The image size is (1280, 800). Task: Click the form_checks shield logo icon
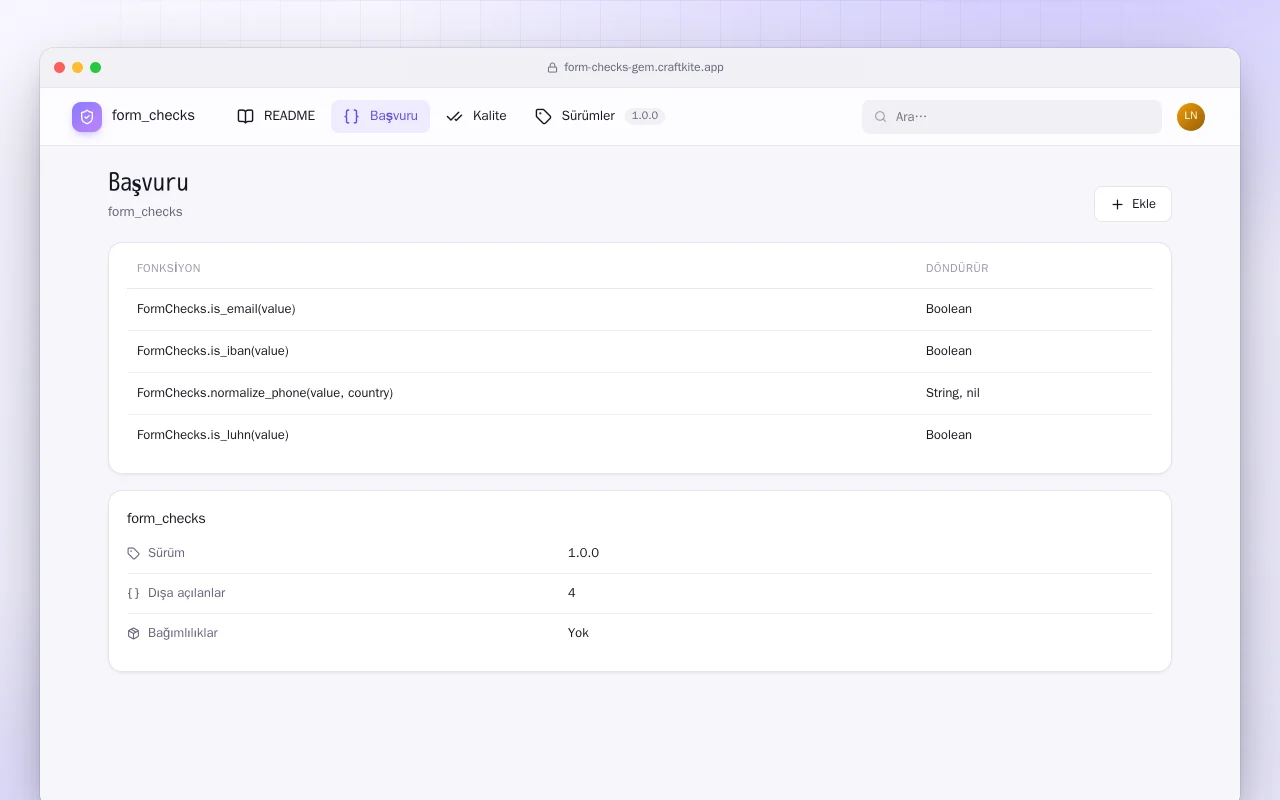tap(87, 117)
